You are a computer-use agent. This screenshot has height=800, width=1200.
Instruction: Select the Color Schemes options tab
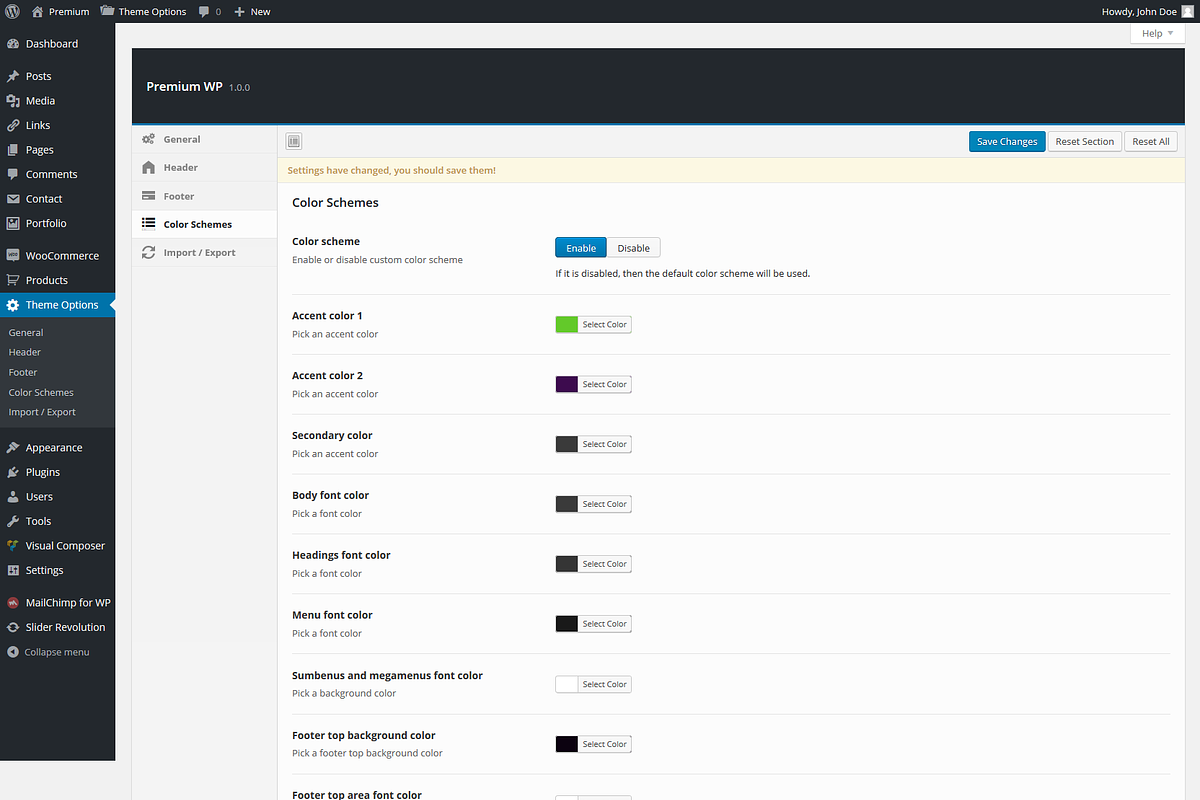tap(204, 224)
